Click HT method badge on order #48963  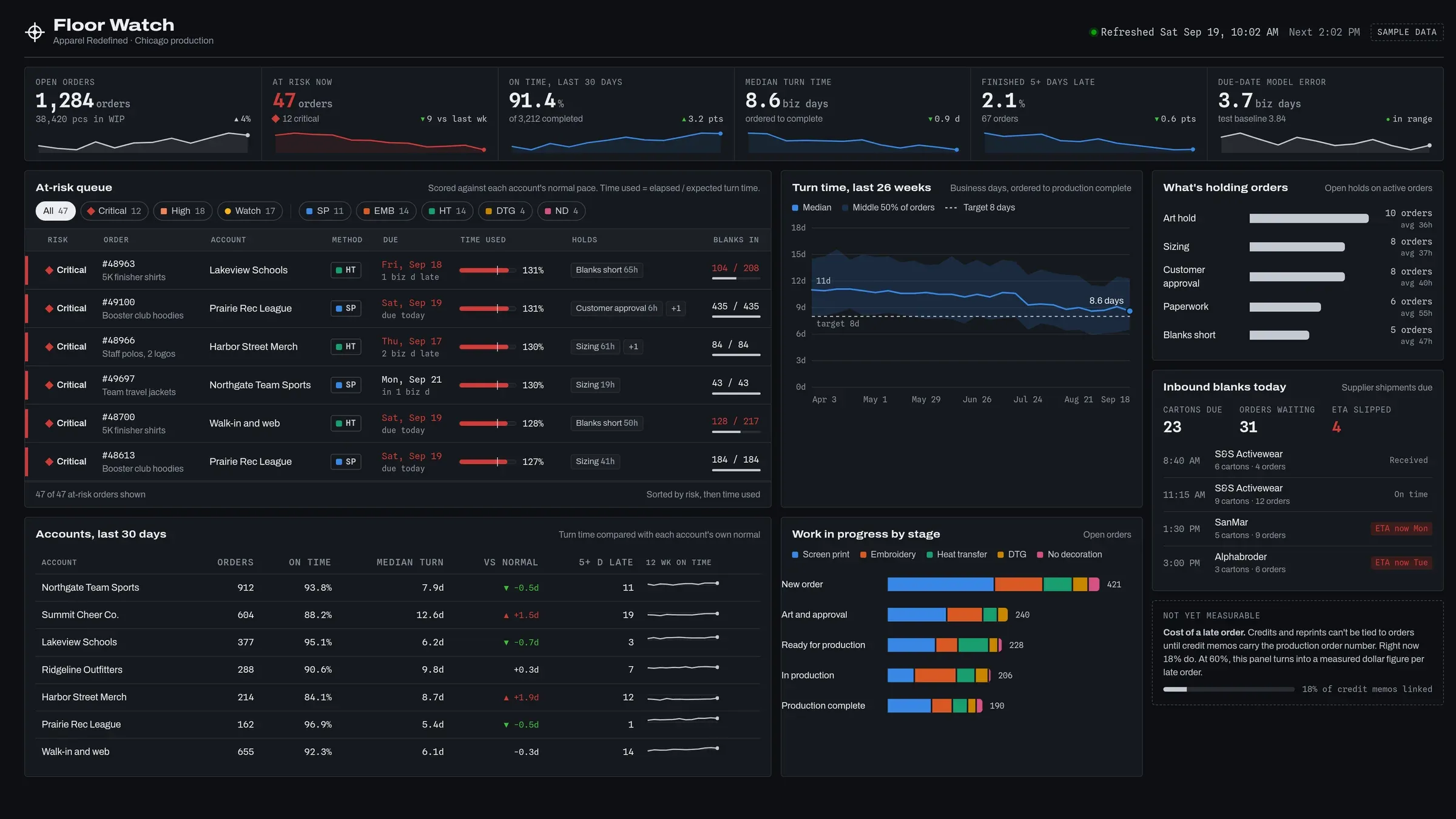pos(346,270)
